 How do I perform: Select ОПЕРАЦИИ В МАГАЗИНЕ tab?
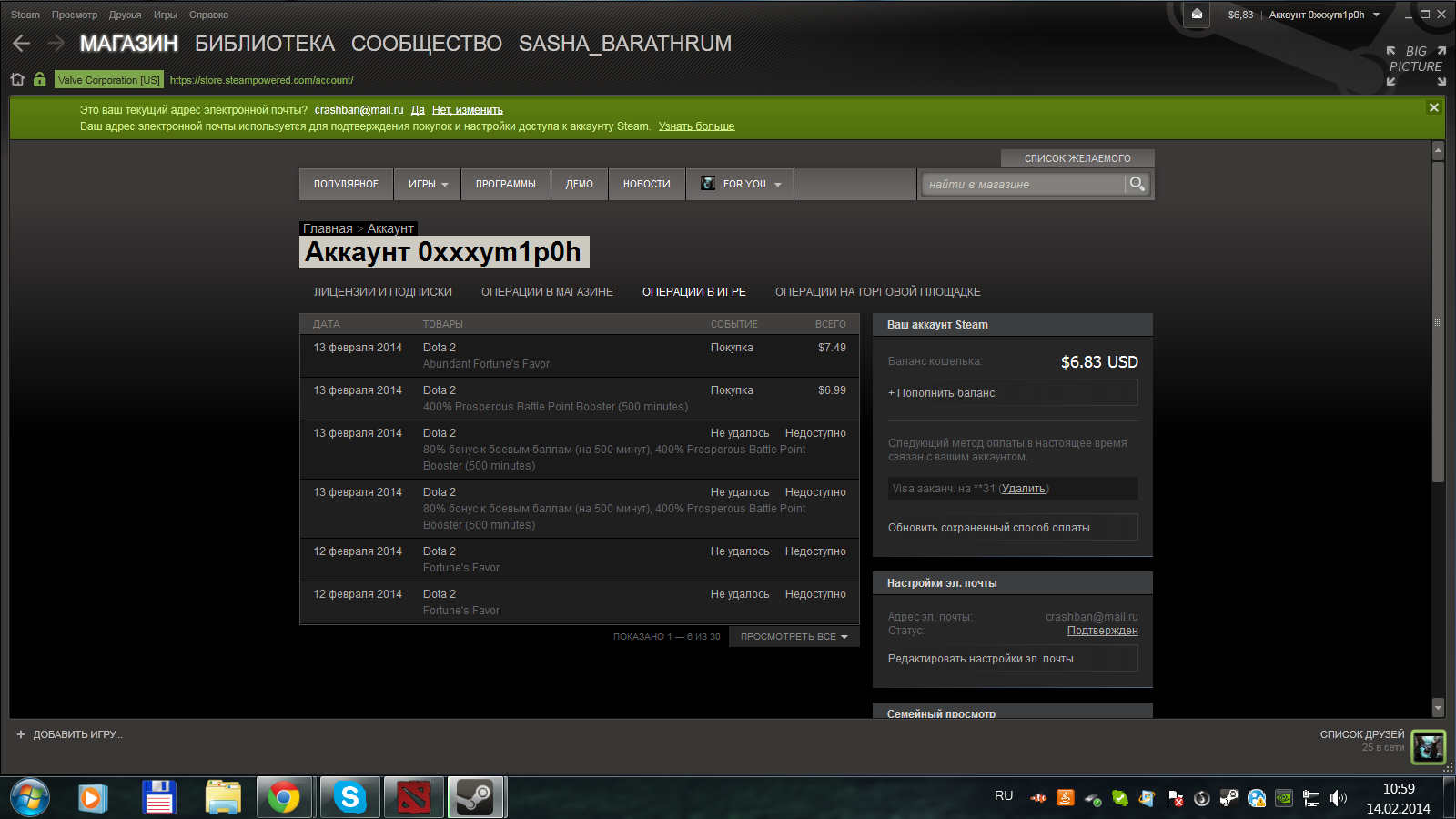click(x=547, y=292)
